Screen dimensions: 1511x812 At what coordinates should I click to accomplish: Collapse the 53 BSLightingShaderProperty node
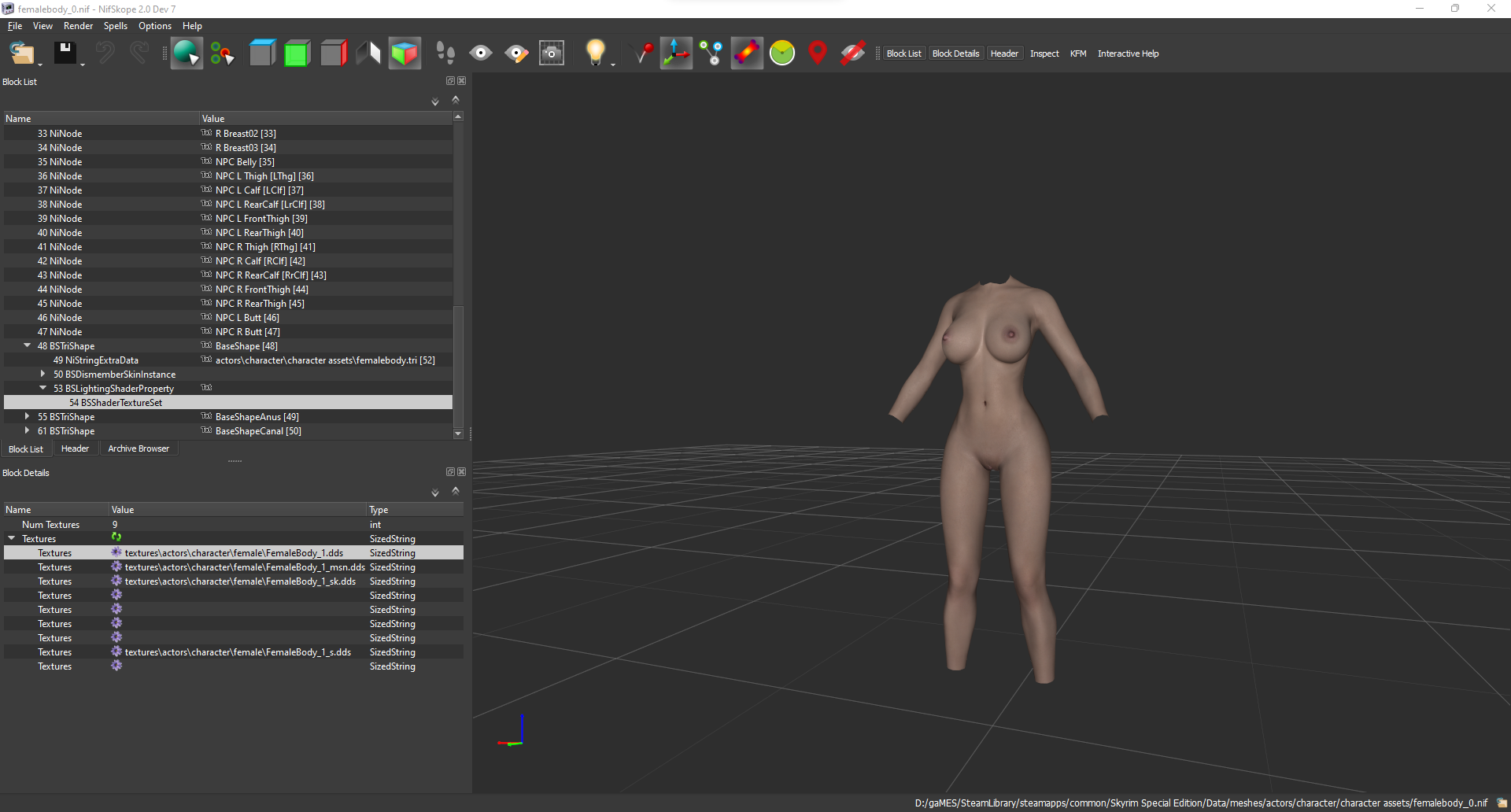(x=43, y=388)
